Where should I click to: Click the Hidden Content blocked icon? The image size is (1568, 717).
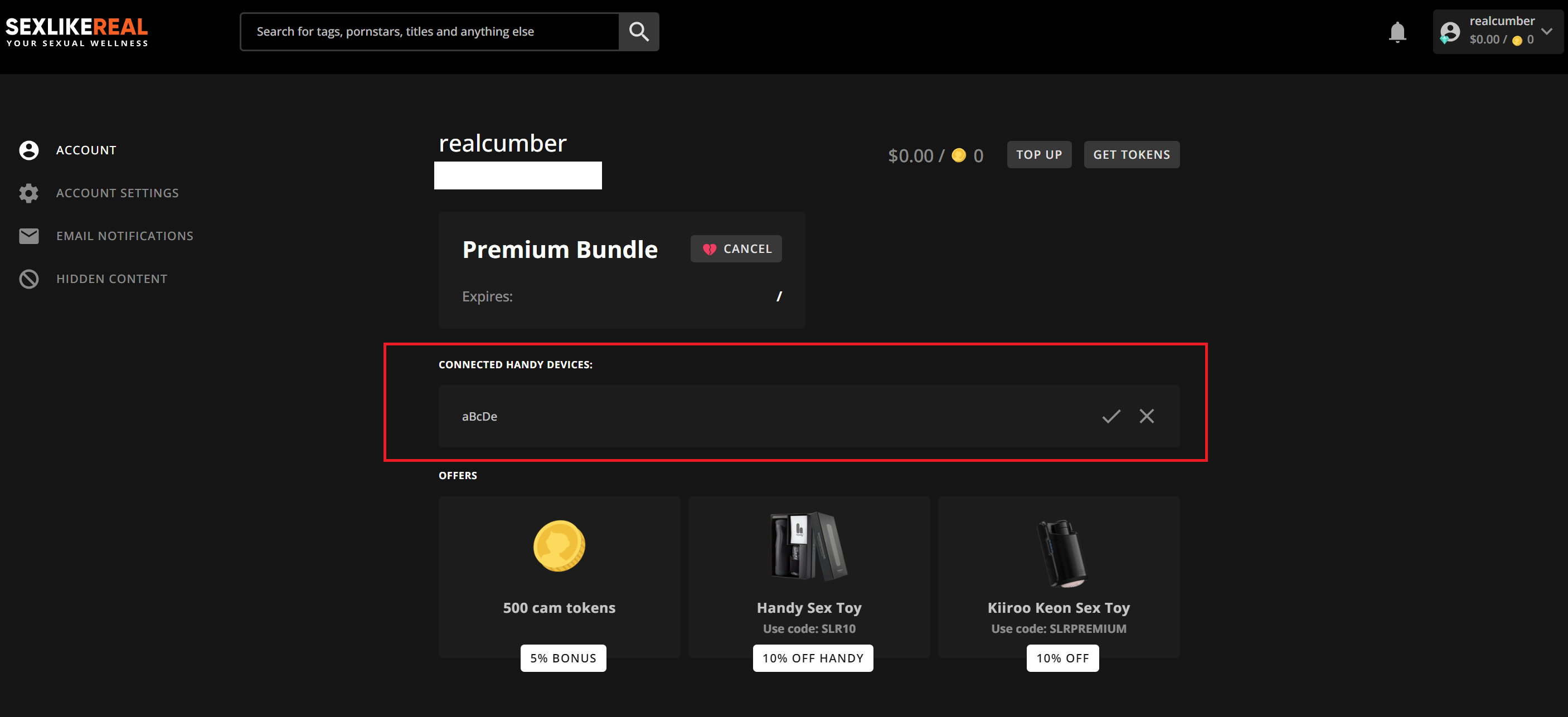coord(28,279)
